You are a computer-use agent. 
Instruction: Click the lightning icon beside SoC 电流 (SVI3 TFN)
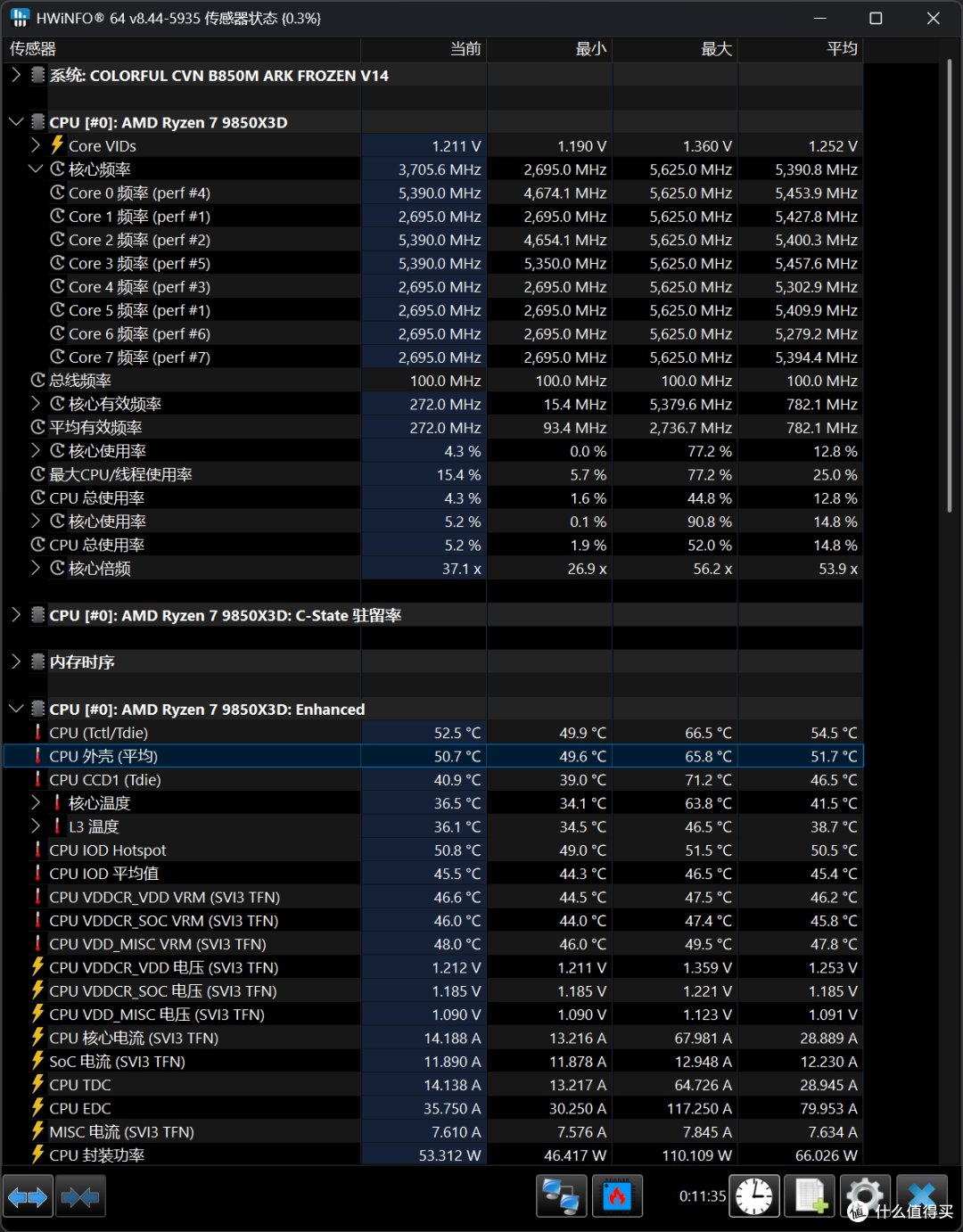pos(37,1061)
